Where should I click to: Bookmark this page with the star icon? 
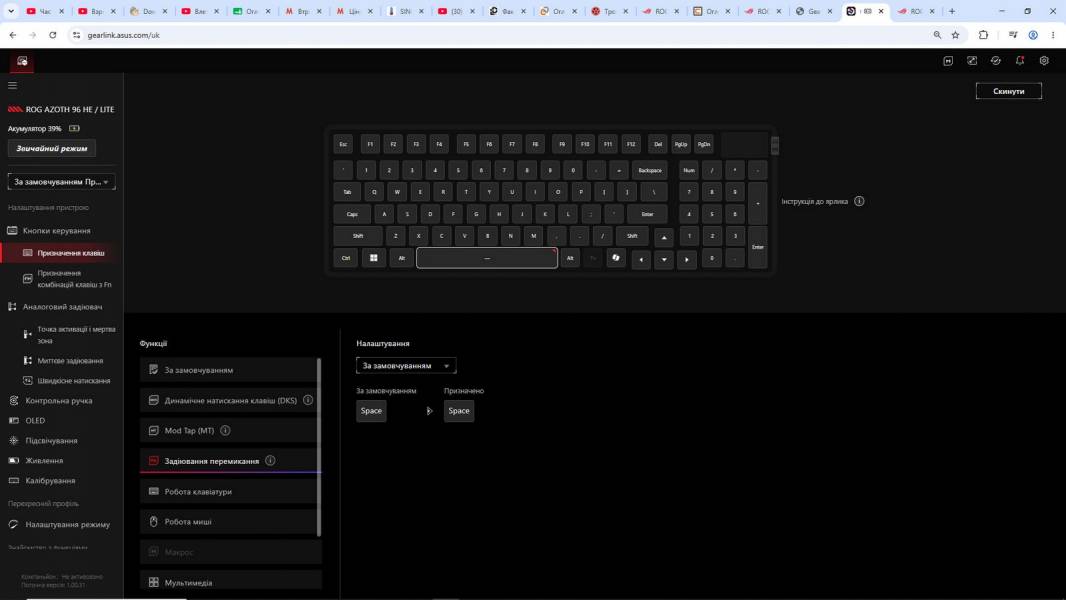(x=955, y=35)
